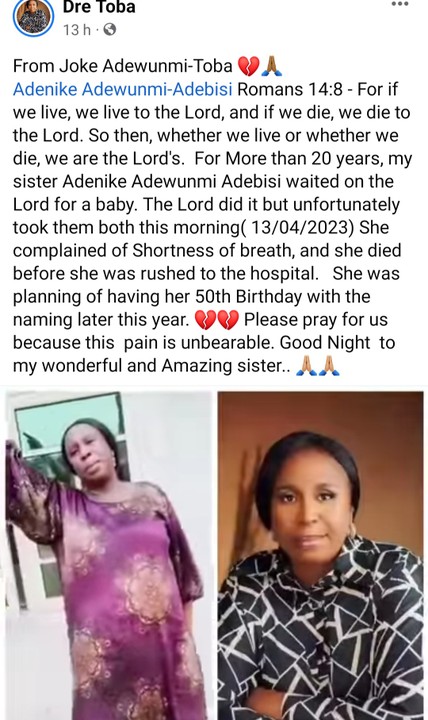The height and width of the screenshot is (720, 428).
Task: Click the 'Romans 14:8' verse reference
Action: pos(290,89)
